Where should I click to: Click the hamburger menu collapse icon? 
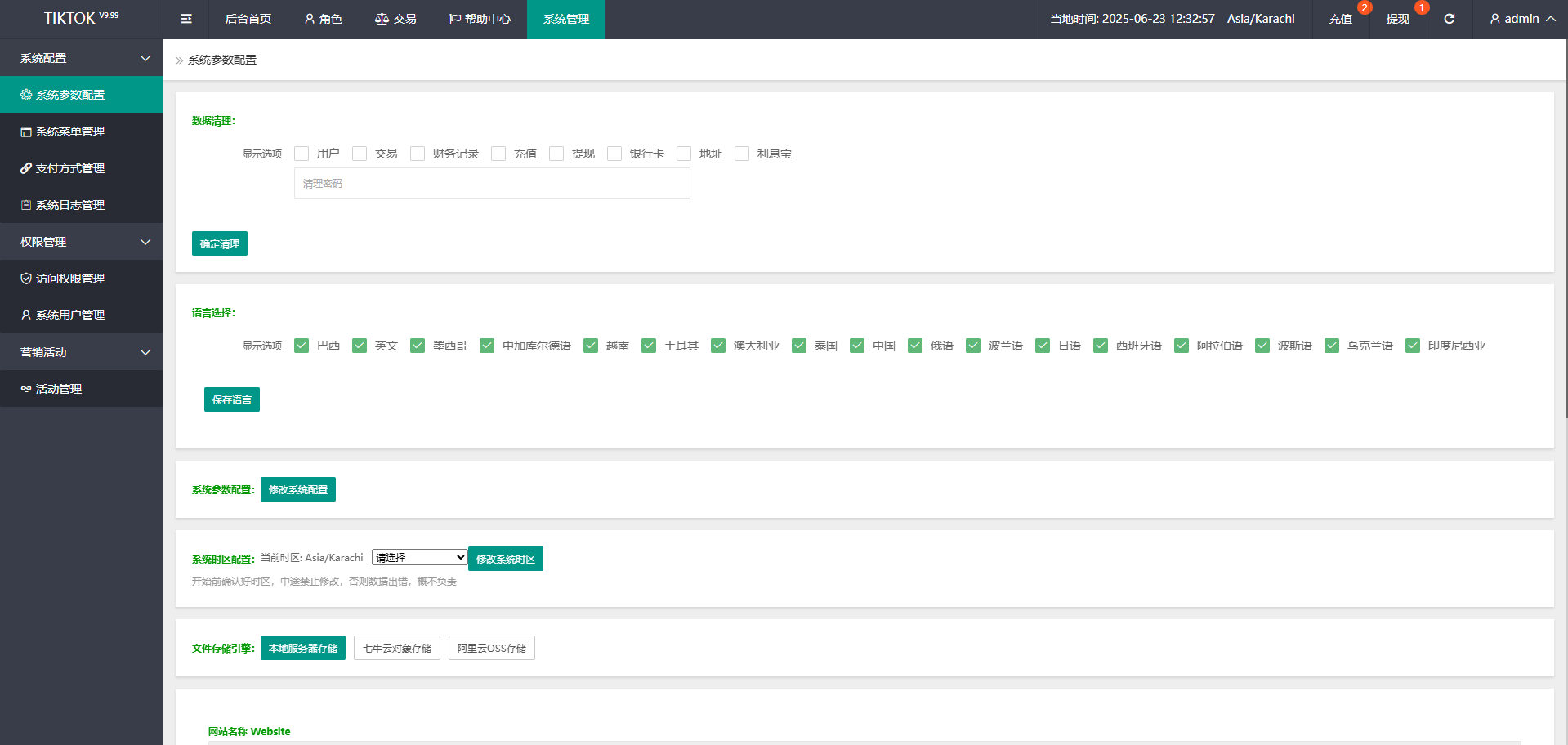tap(186, 19)
